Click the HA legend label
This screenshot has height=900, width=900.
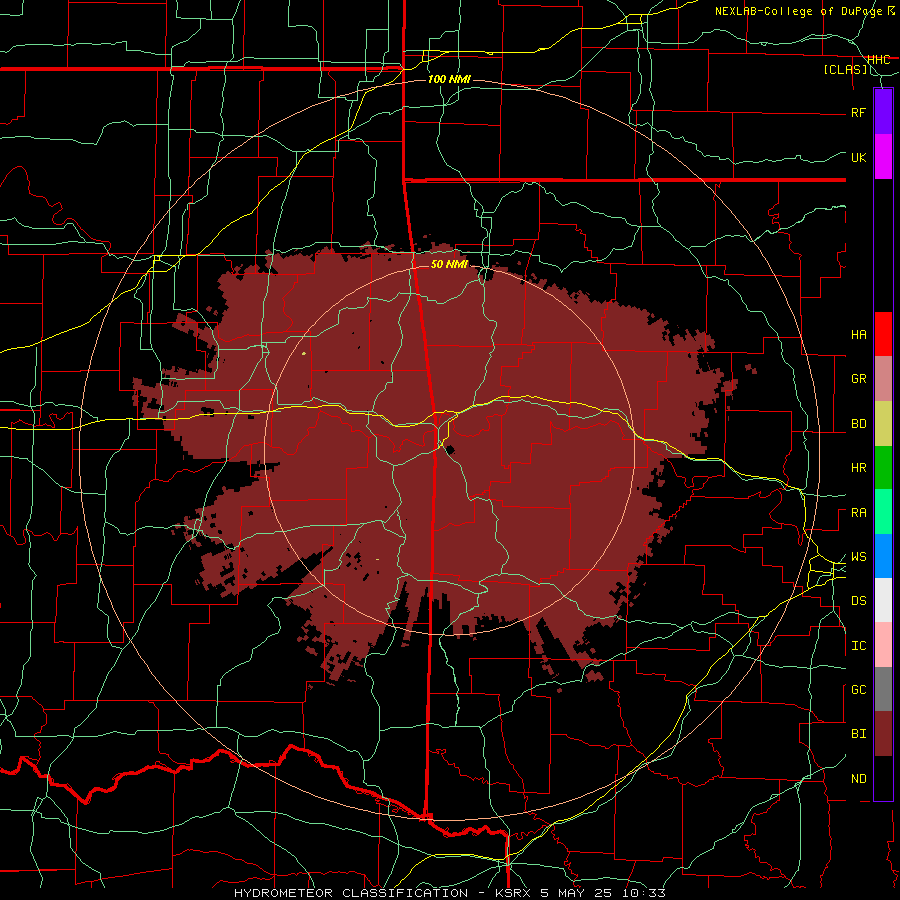coord(859,335)
